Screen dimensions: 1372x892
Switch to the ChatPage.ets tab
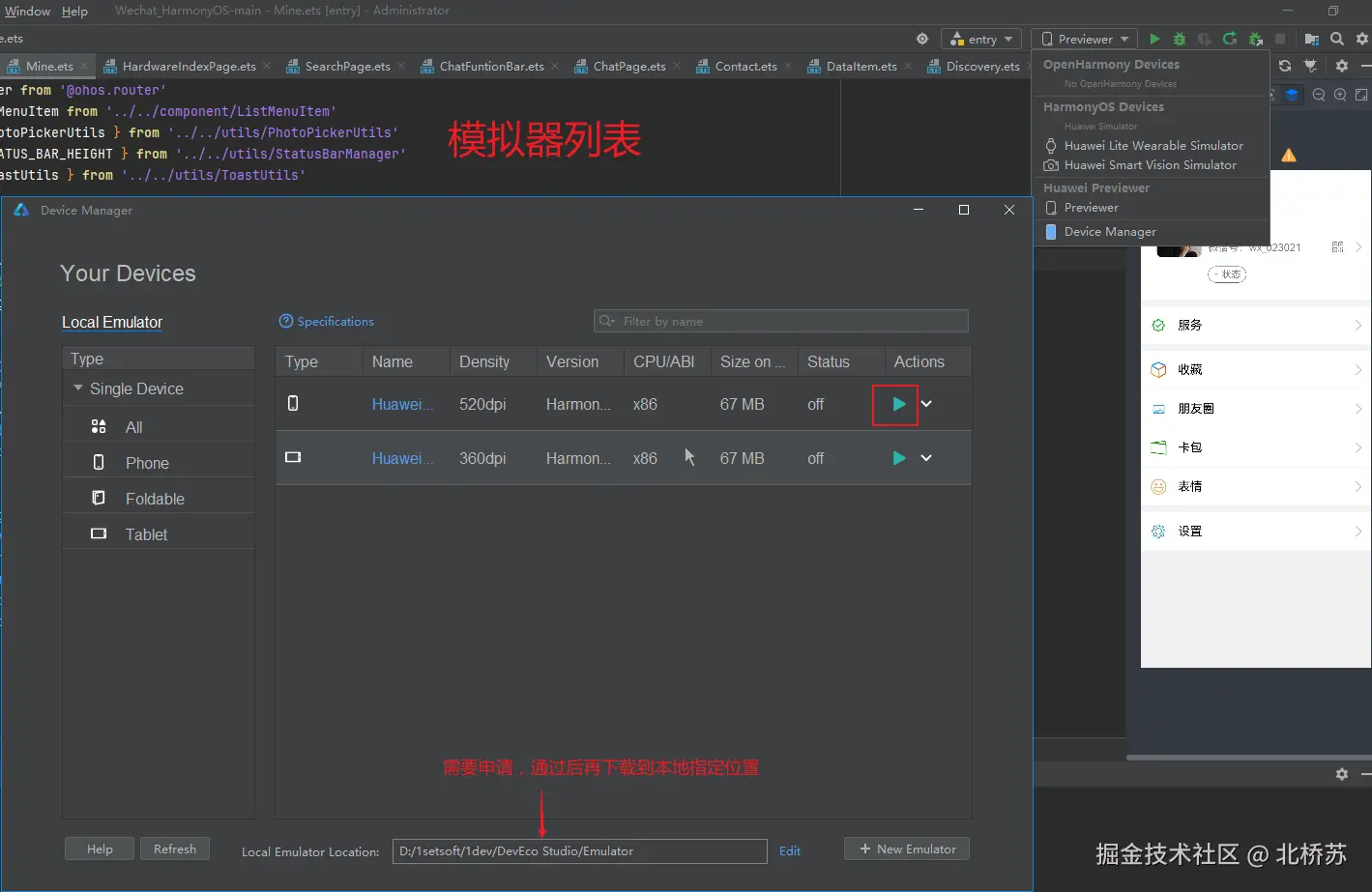coord(628,66)
